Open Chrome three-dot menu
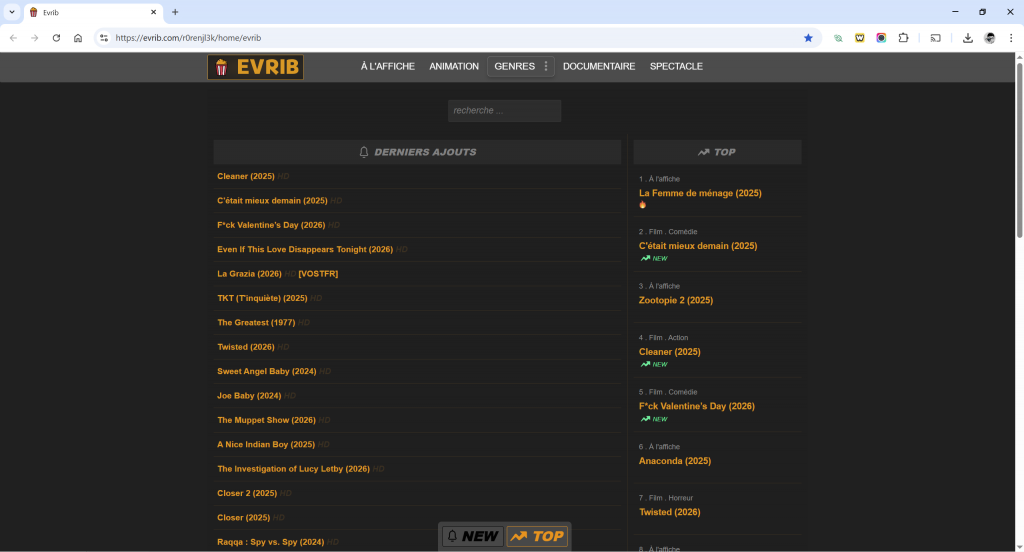Image resolution: width=1024 pixels, height=552 pixels. point(1010,38)
